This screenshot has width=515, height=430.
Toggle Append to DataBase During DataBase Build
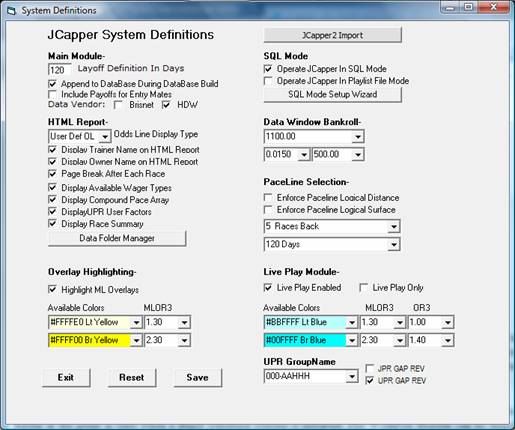(52, 83)
